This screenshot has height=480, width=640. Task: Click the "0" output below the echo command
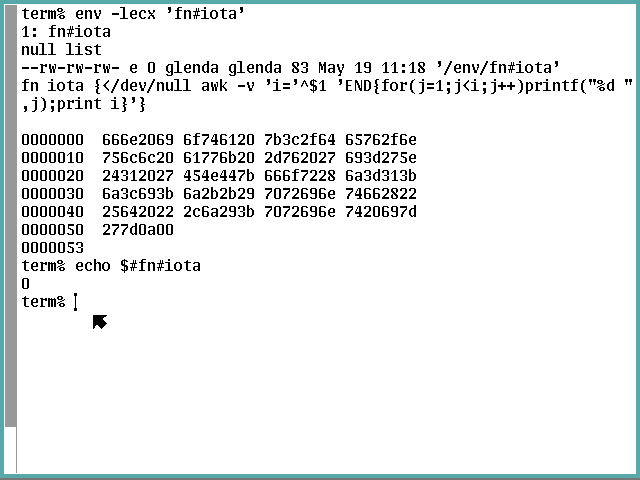tap(26, 284)
